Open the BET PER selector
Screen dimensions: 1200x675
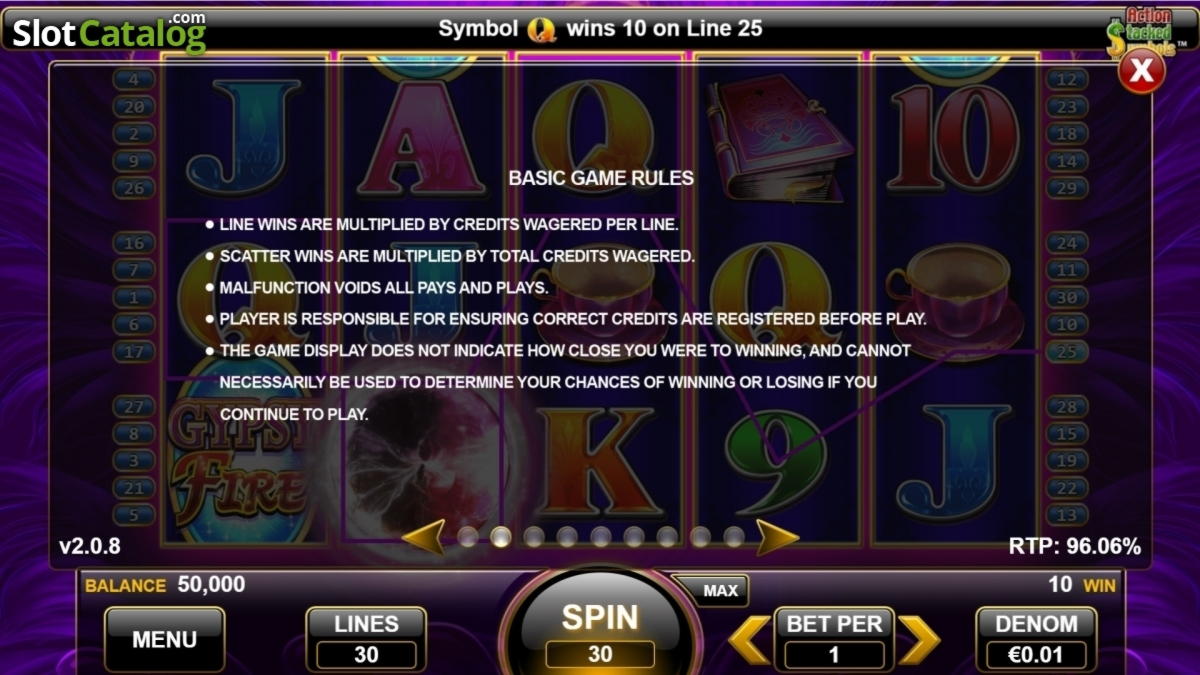tap(834, 640)
